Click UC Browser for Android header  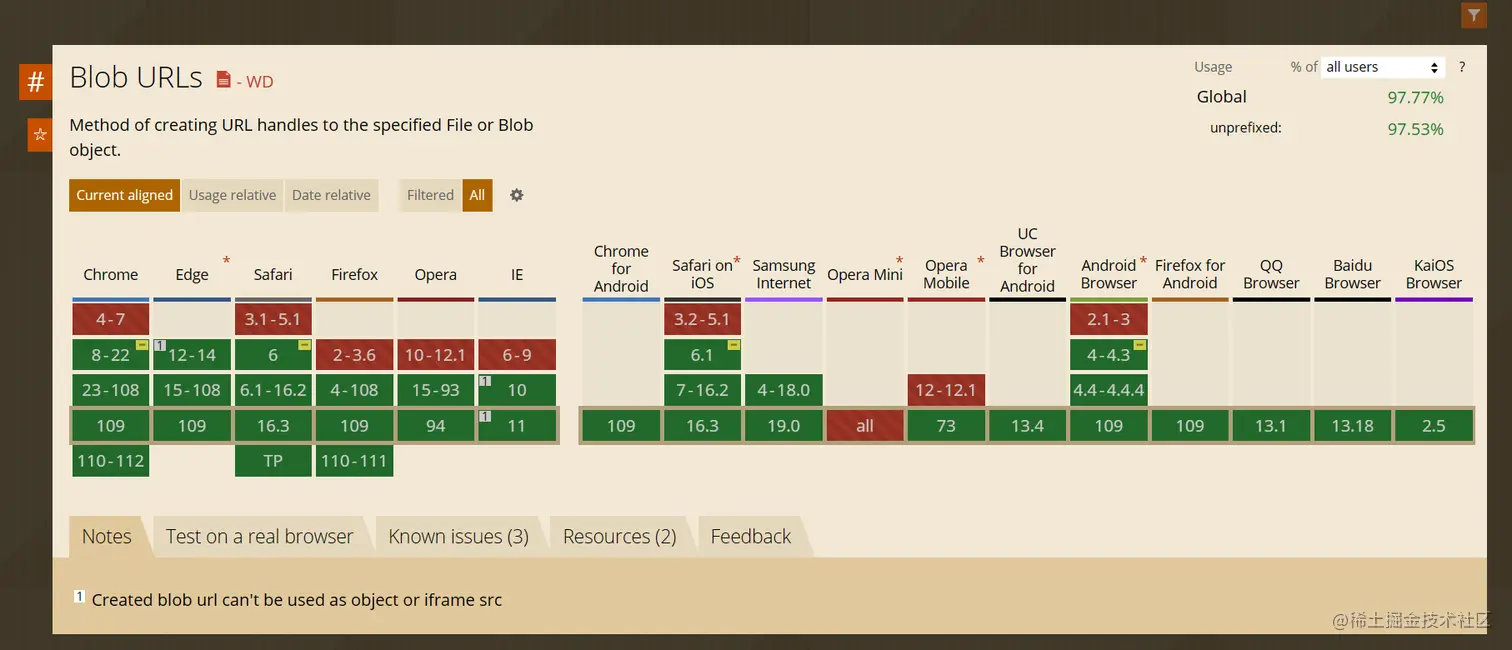(x=1027, y=260)
